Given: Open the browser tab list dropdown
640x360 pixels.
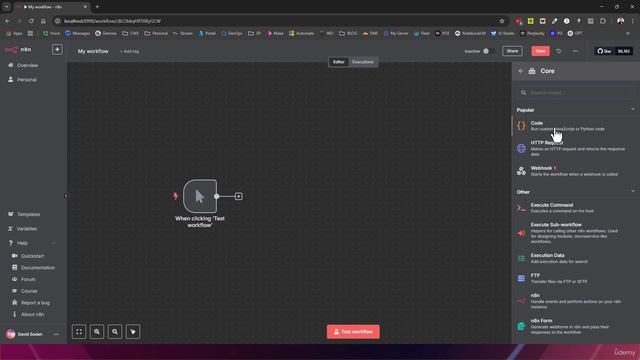Looking at the screenshot, I should pyautogui.click(x=7, y=7).
